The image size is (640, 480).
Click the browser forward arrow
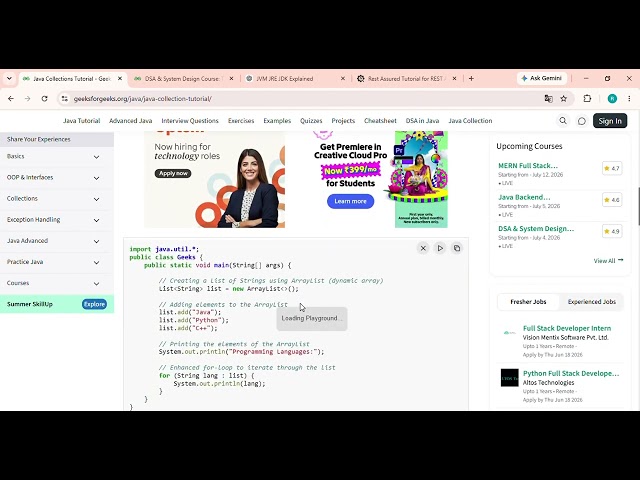point(27,99)
